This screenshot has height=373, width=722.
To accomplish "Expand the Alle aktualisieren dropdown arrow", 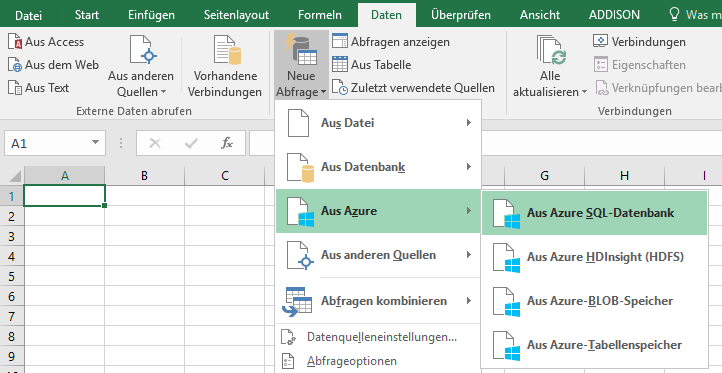I will 584,92.
